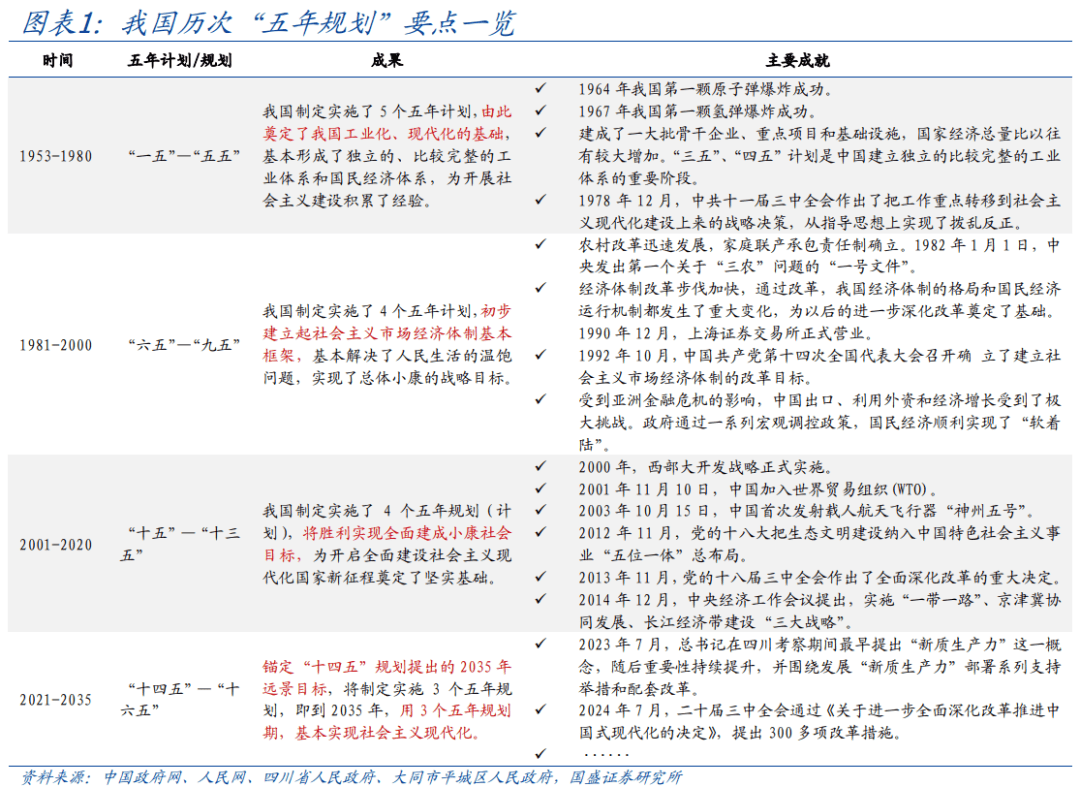This screenshot has width=1080, height=787.
Task: Click the checkmark beside 2024 年 7 月
Action: coord(540,710)
